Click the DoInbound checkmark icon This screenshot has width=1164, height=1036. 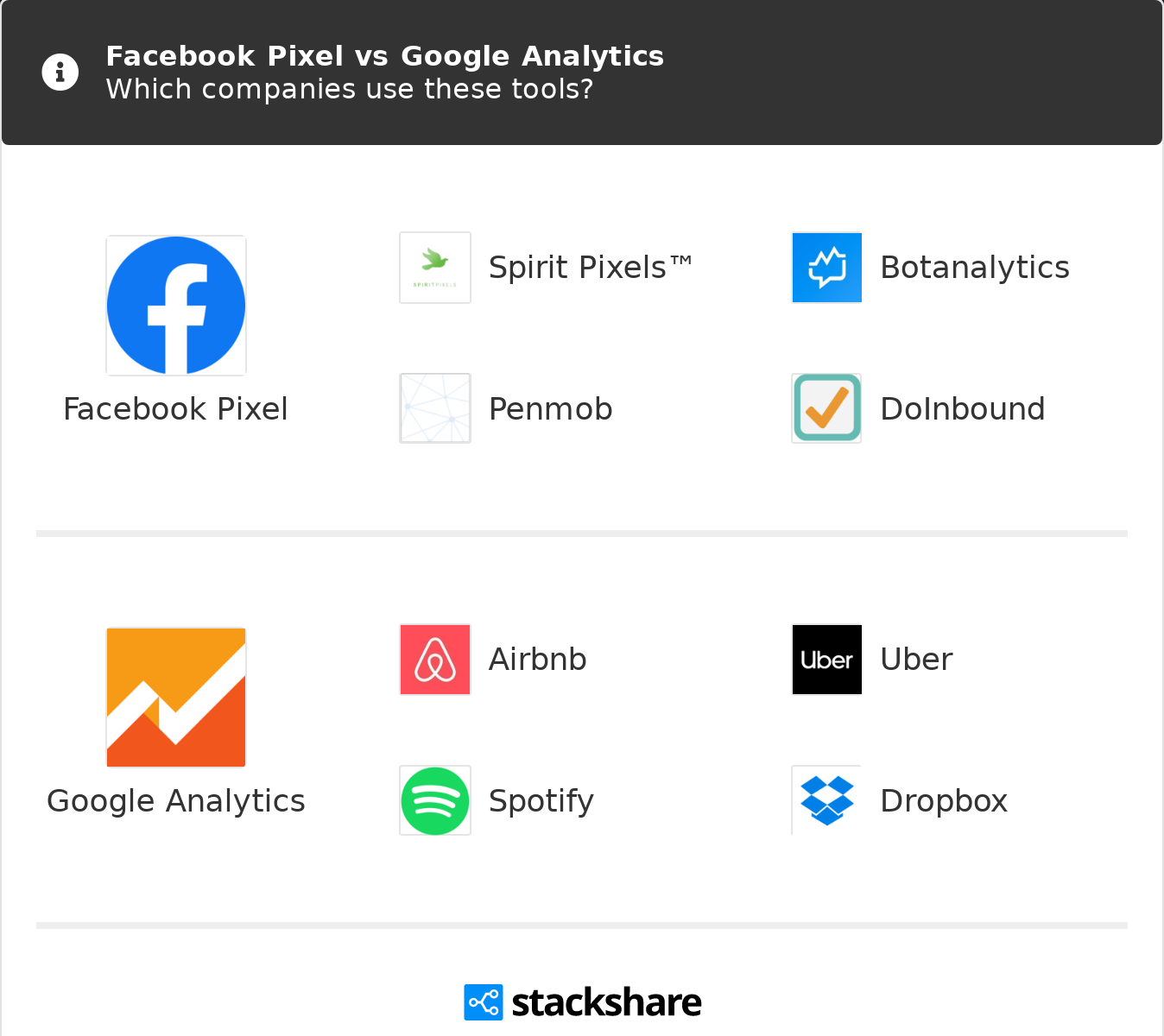827,408
